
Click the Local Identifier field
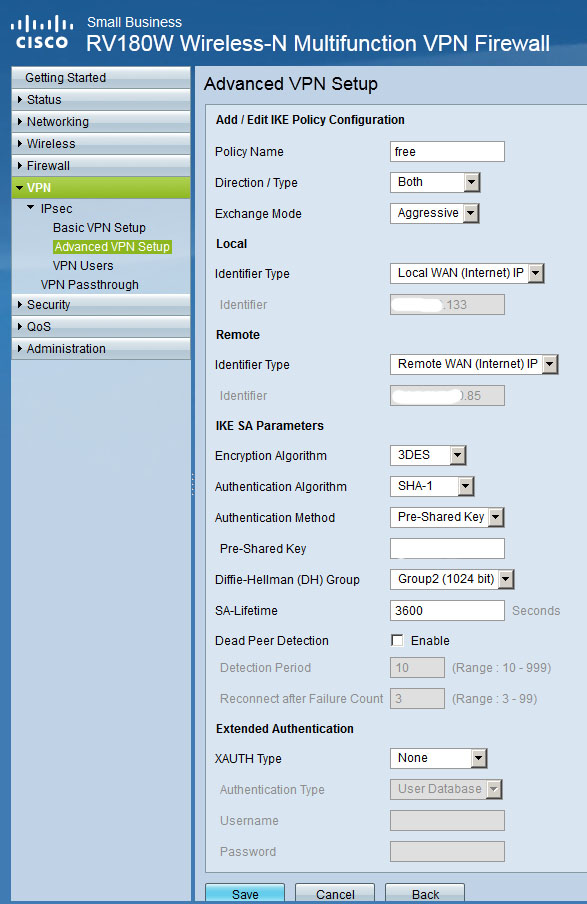pos(447,304)
